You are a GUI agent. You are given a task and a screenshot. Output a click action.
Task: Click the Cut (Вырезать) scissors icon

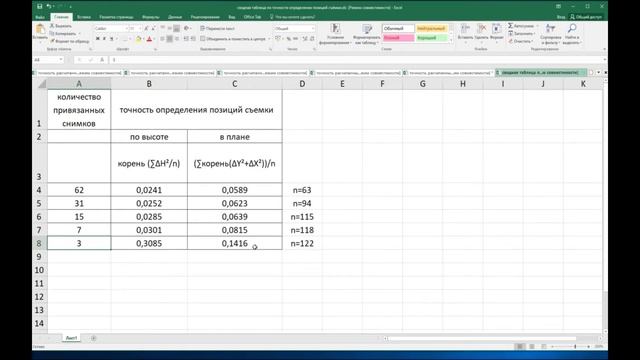(x=52, y=26)
